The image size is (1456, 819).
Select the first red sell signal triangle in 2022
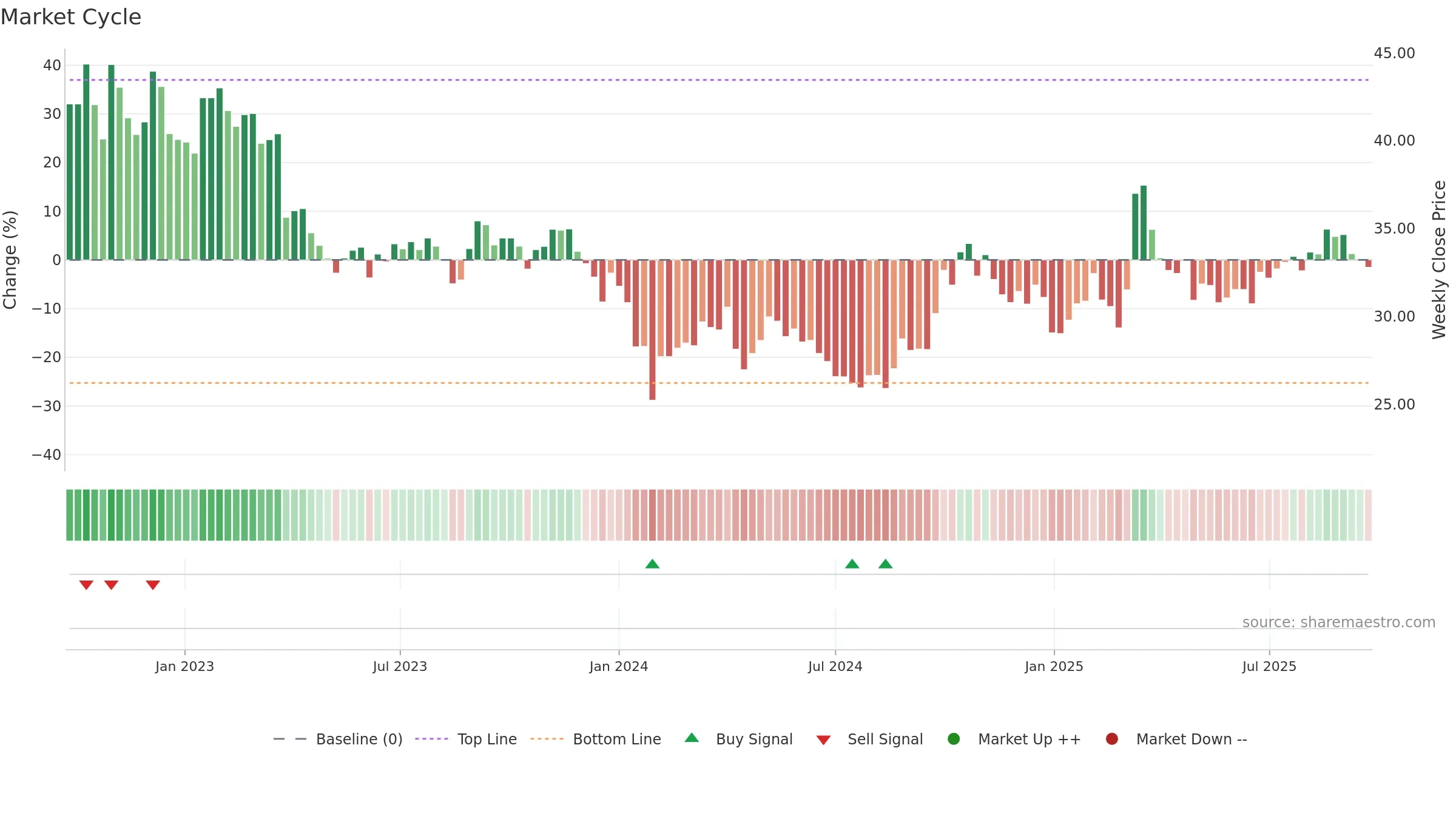coord(86,585)
